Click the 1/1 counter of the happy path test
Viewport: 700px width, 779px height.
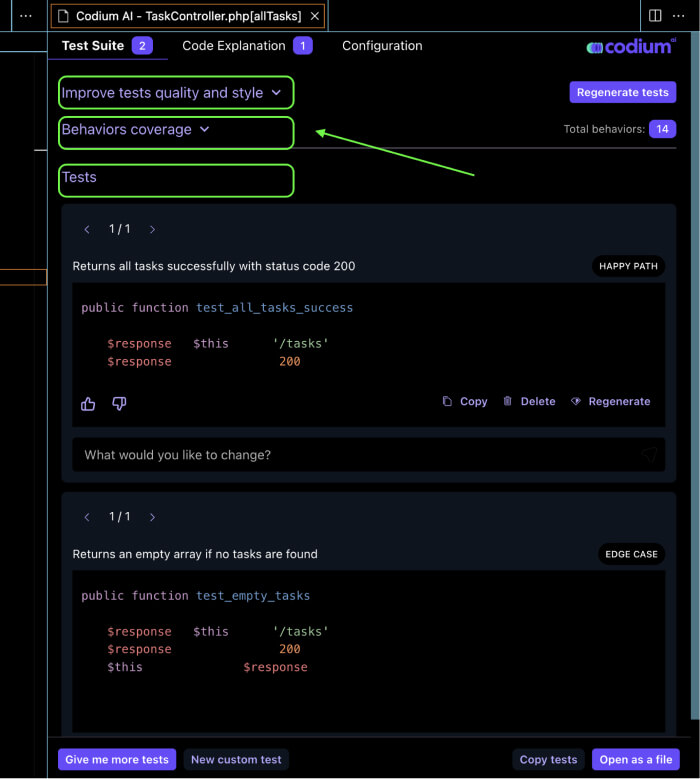[x=119, y=229]
